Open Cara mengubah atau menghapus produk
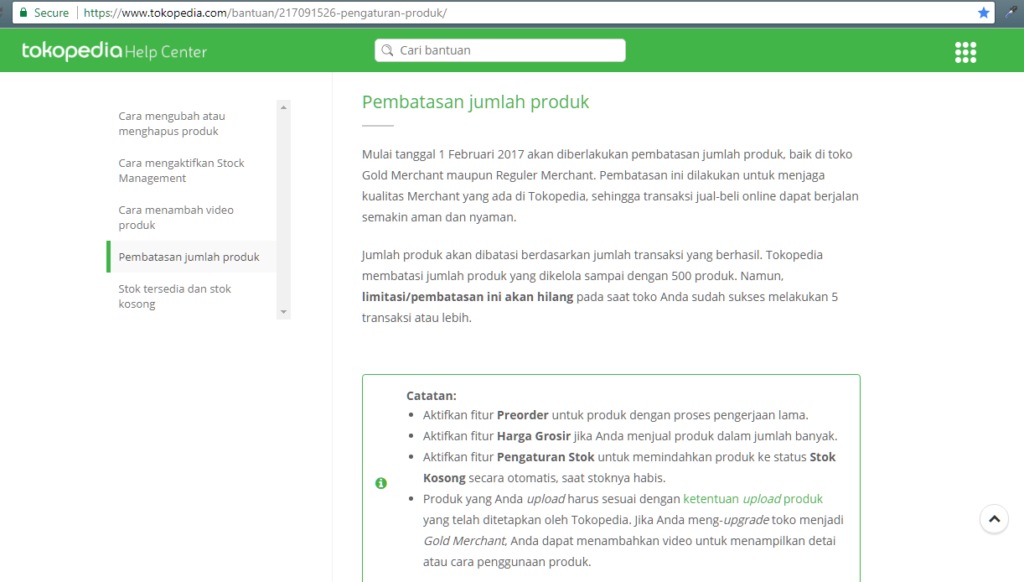 point(172,123)
